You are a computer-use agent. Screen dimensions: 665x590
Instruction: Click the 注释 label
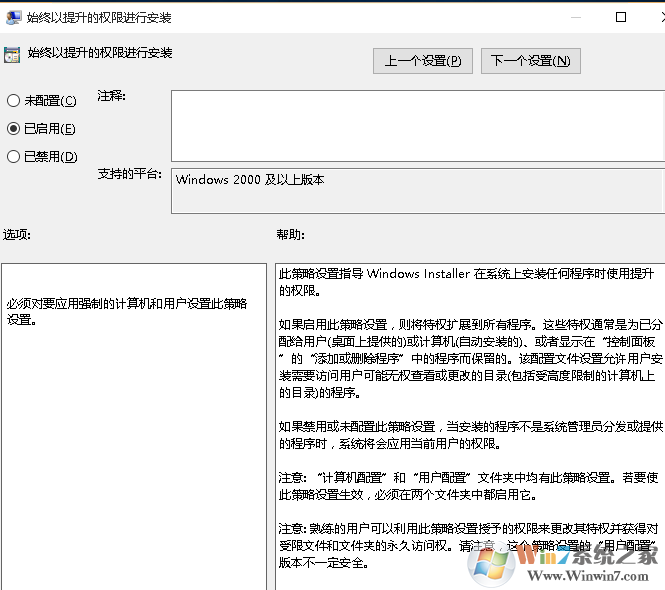tap(111, 97)
